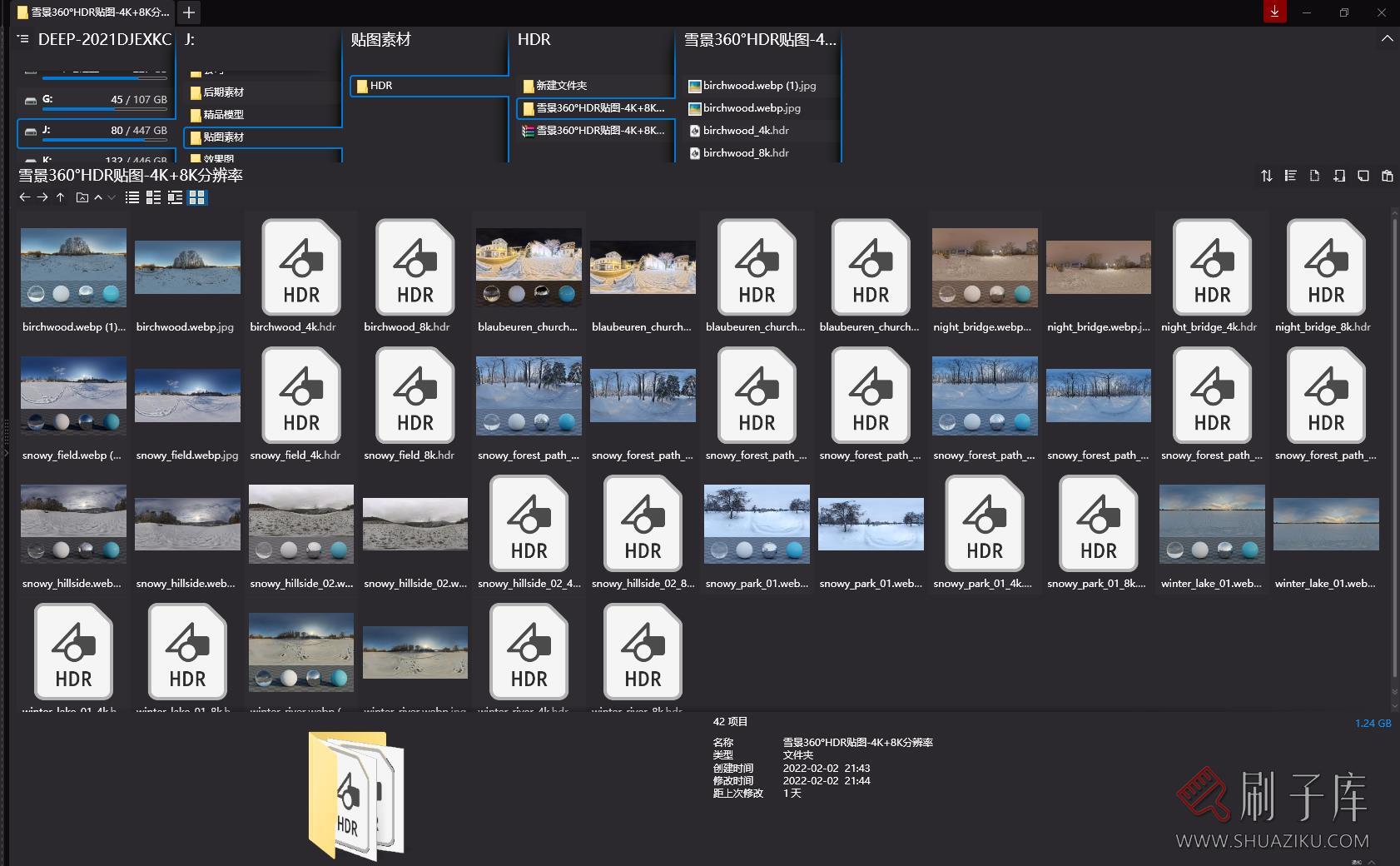The height and width of the screenshot is (866, 1400).
Task: Click the forward navigation arrow
Action: pos(42,197)
